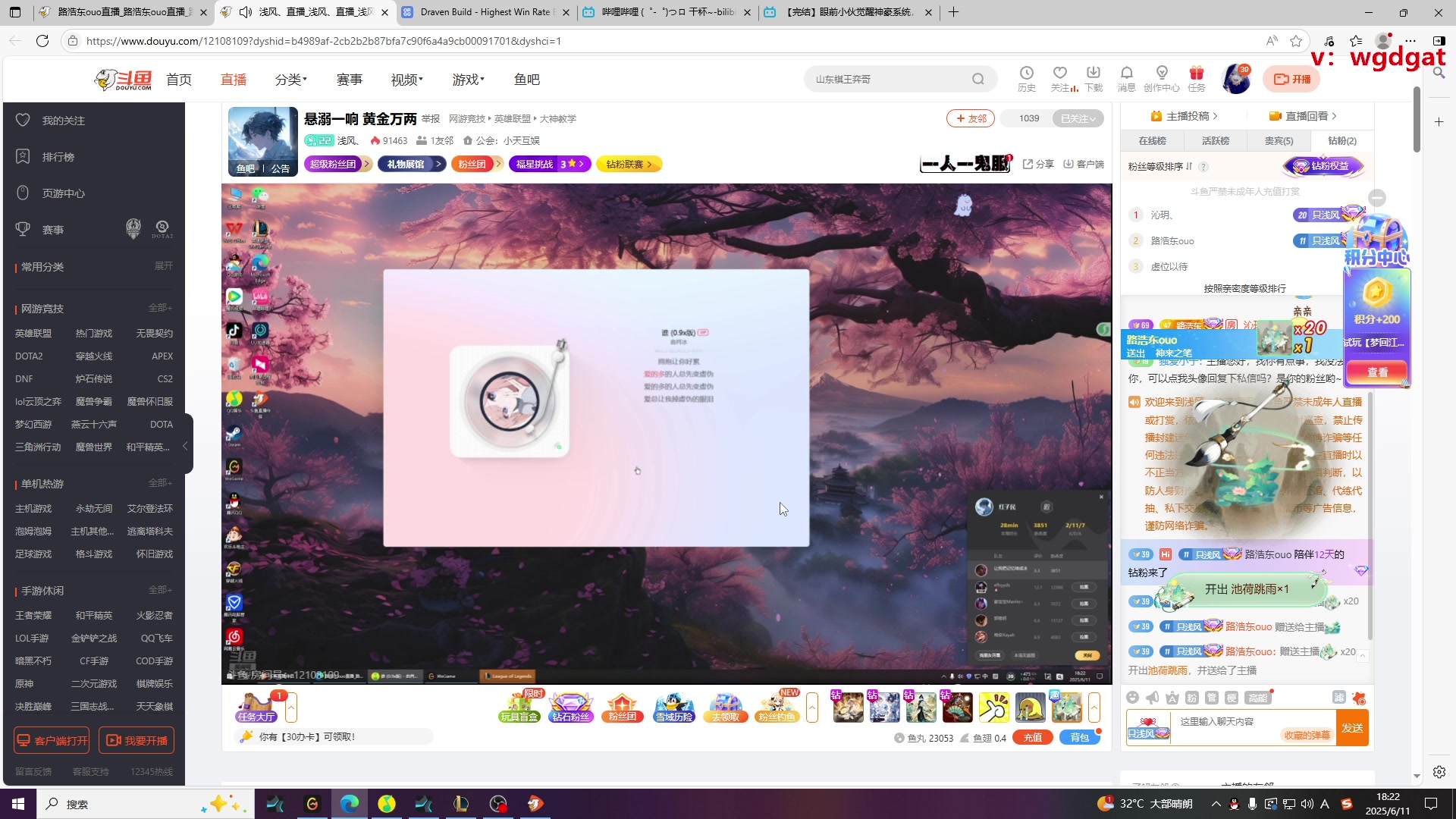Screen dimensions: 1456x819
Task: Open the 任务 gift icon
Action: [x=1197, y=79]
